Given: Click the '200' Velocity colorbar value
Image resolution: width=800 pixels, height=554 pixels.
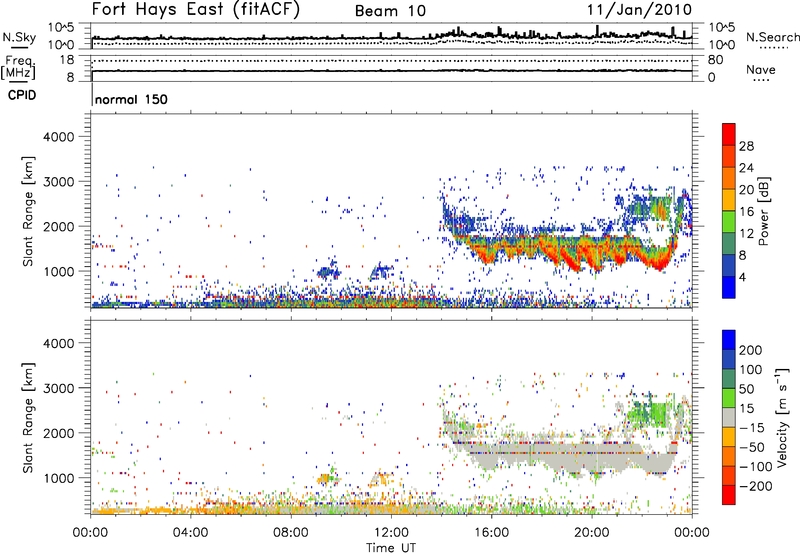Looking at the screenshot, I should [751, 350].
